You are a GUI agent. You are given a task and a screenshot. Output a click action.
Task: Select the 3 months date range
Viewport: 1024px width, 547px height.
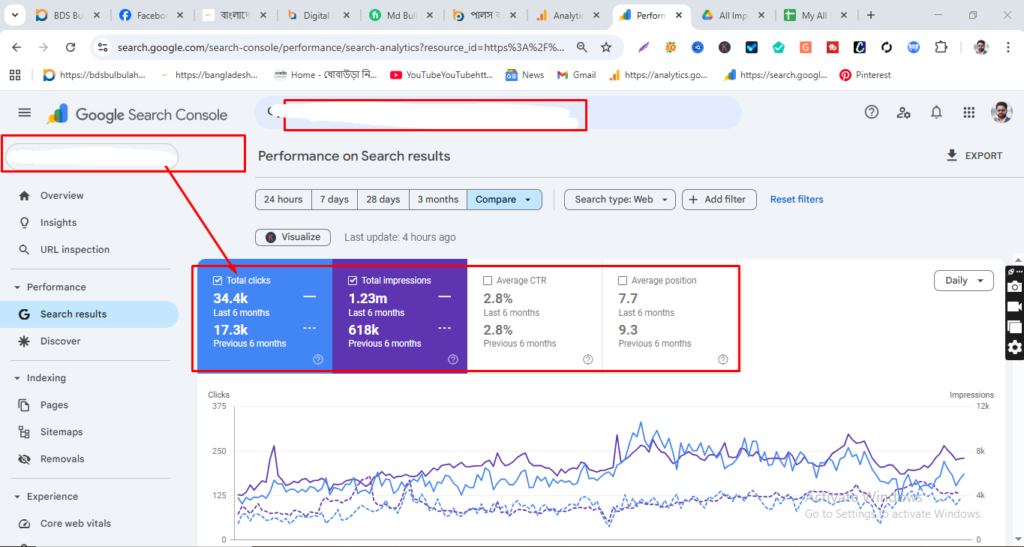click(438, 200)
